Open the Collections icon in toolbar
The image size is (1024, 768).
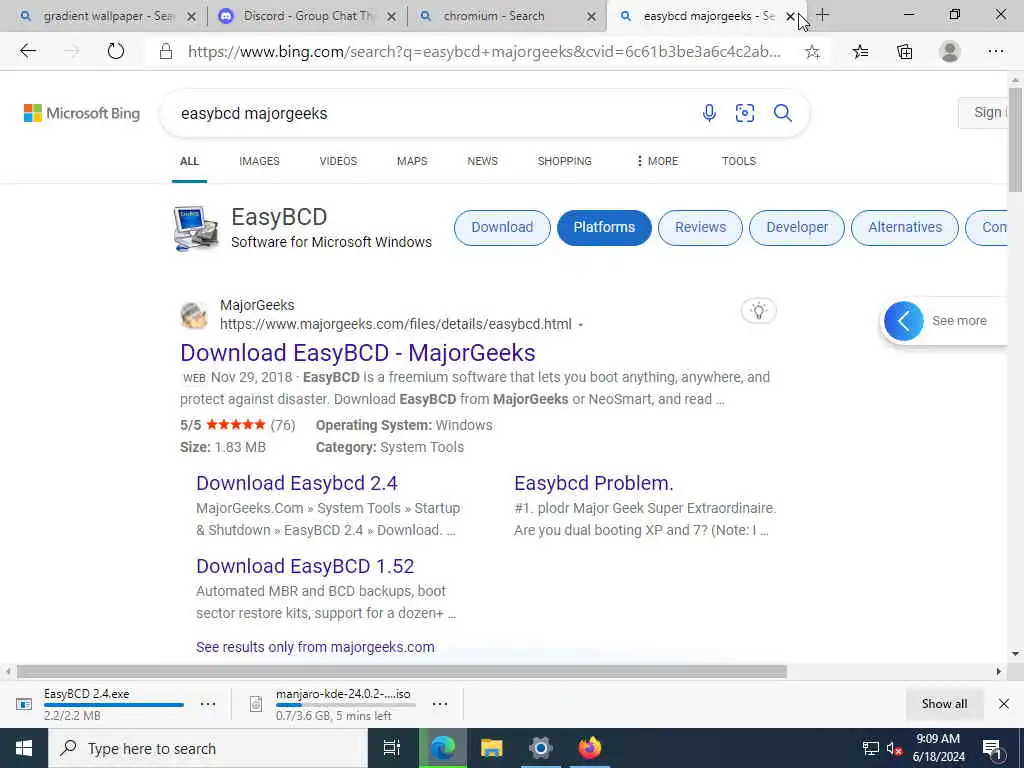click(904, 52)
